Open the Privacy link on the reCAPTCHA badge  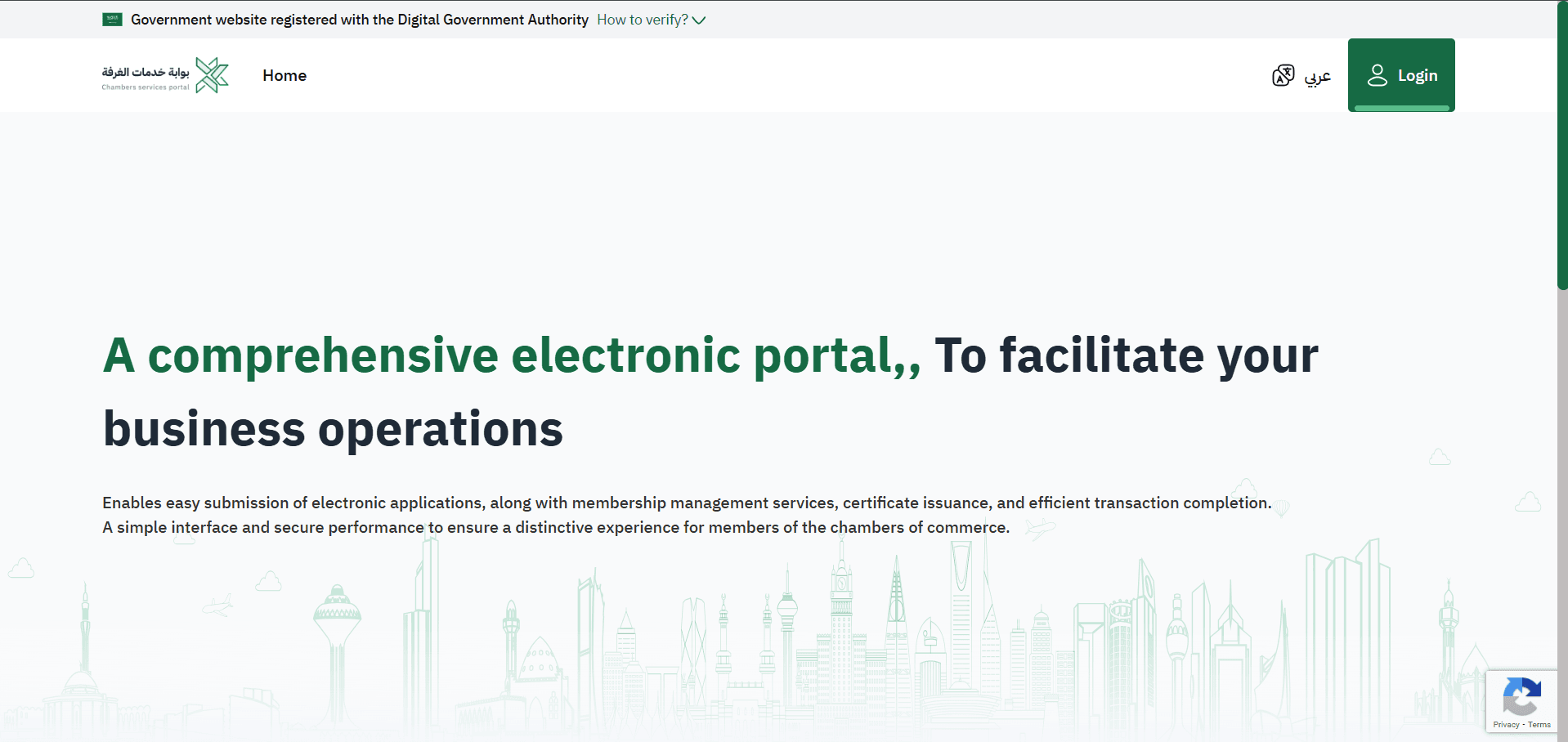(x=1507, y=725)
